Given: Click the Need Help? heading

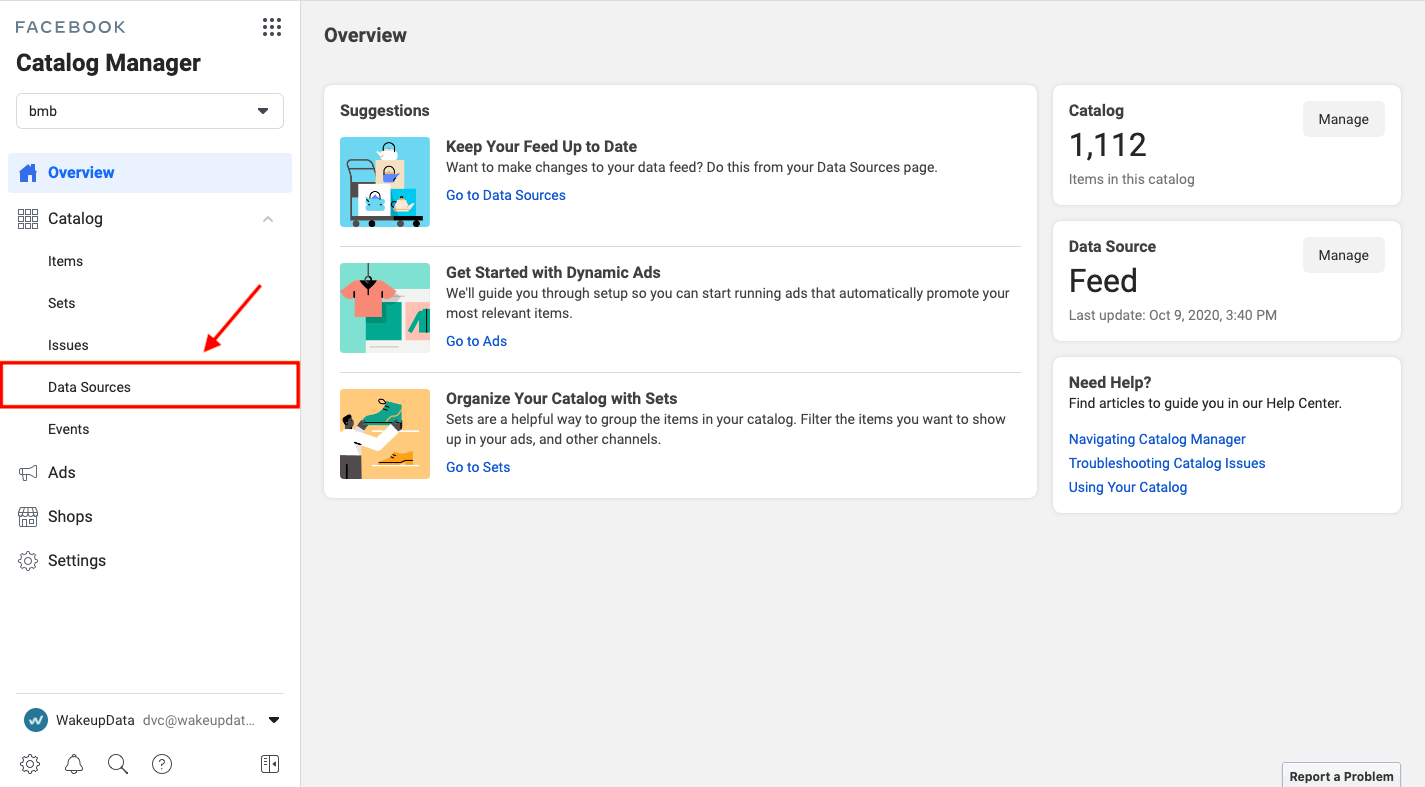Looking at the screenshot, I should tap(1110, 382).
